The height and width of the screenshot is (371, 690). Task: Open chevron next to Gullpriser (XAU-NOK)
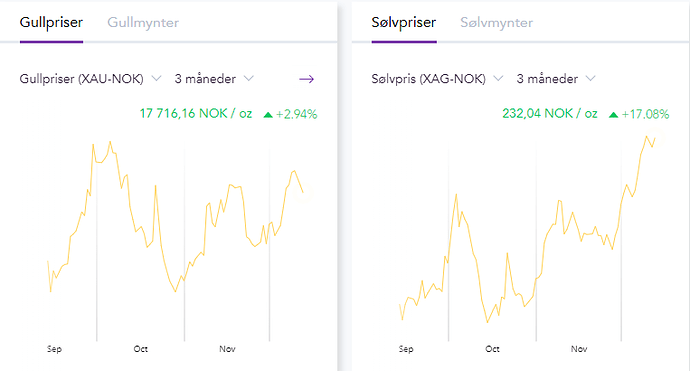[x=156, y=78]
